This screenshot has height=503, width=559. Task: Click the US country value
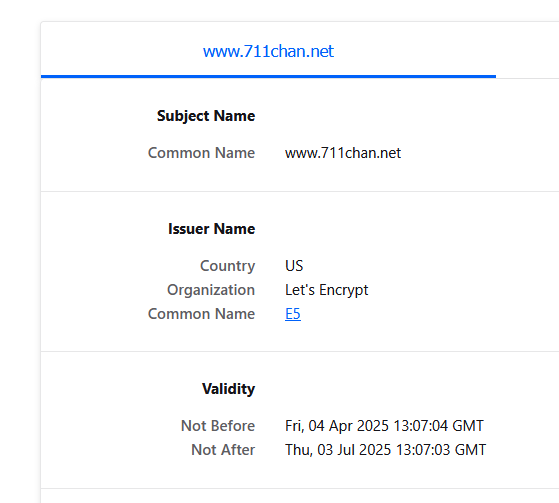click(x=294, y=266)
